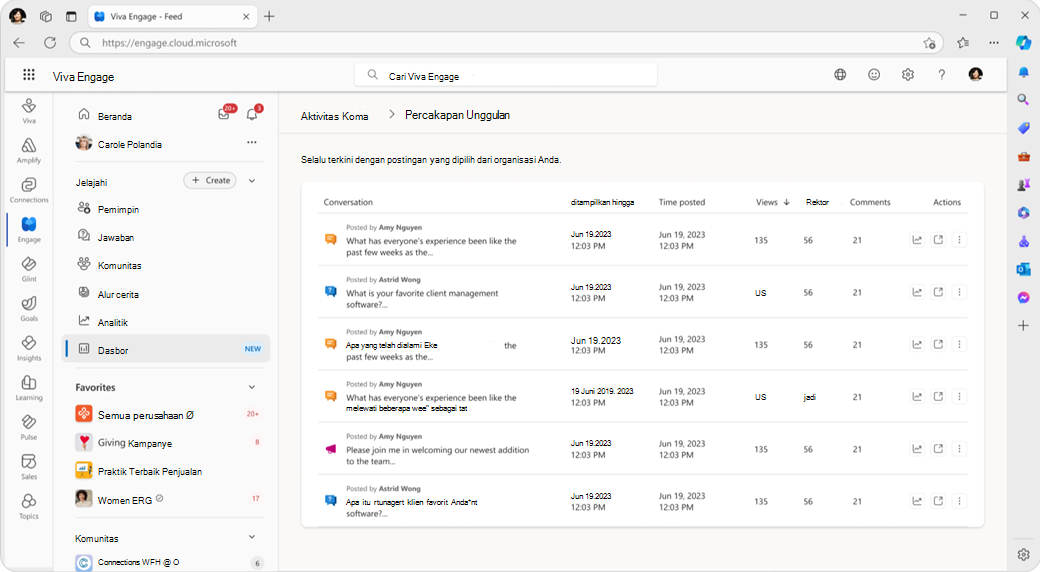Viewport: 1040px width, 572px height.
Task: Open post 'Please join me in welcoming our newest addition'
Action: (x=437, y=455)
